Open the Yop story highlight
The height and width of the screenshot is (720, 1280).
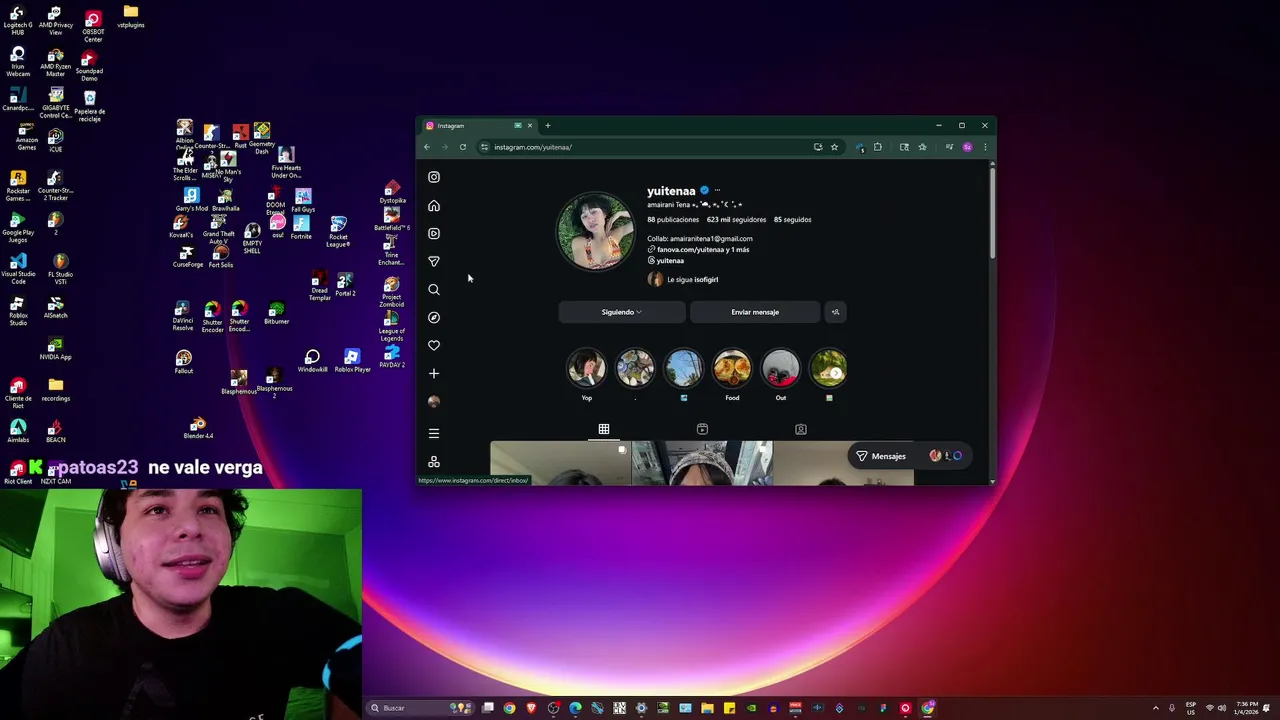point(587,369)
